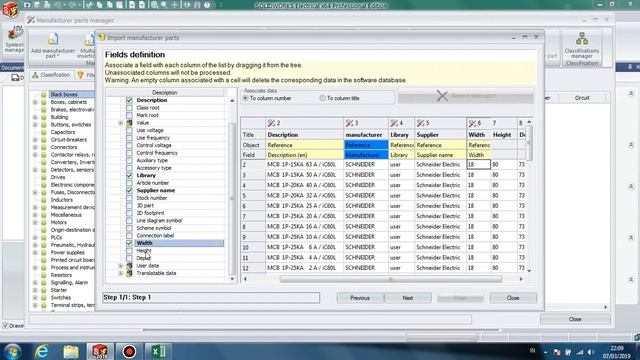
Task: Select Article number field in tree
Action: [153, 183]
